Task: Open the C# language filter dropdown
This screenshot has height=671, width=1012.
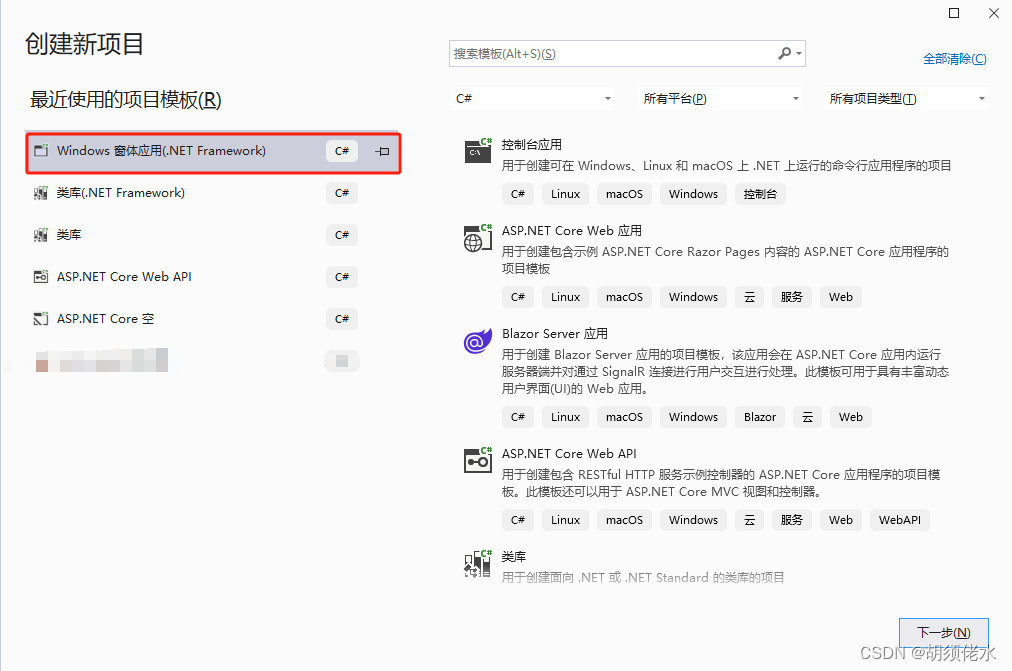Action: tap(531, 99)
